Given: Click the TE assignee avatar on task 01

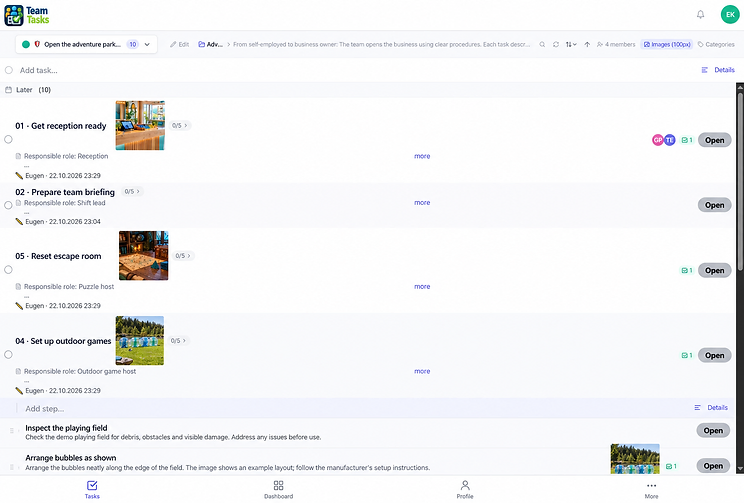Looking at the screenshot, I should pos(670,140).
